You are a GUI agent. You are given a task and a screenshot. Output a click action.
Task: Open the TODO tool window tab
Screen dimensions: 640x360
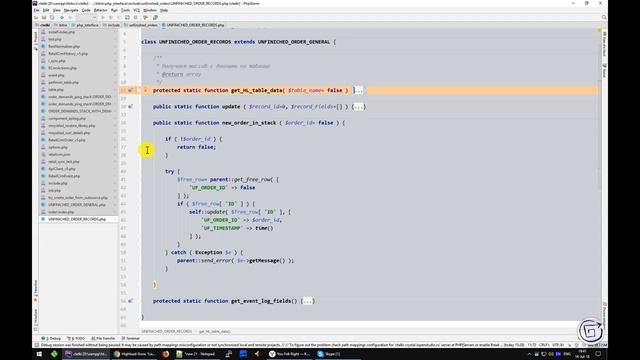[x=76, y=338]
